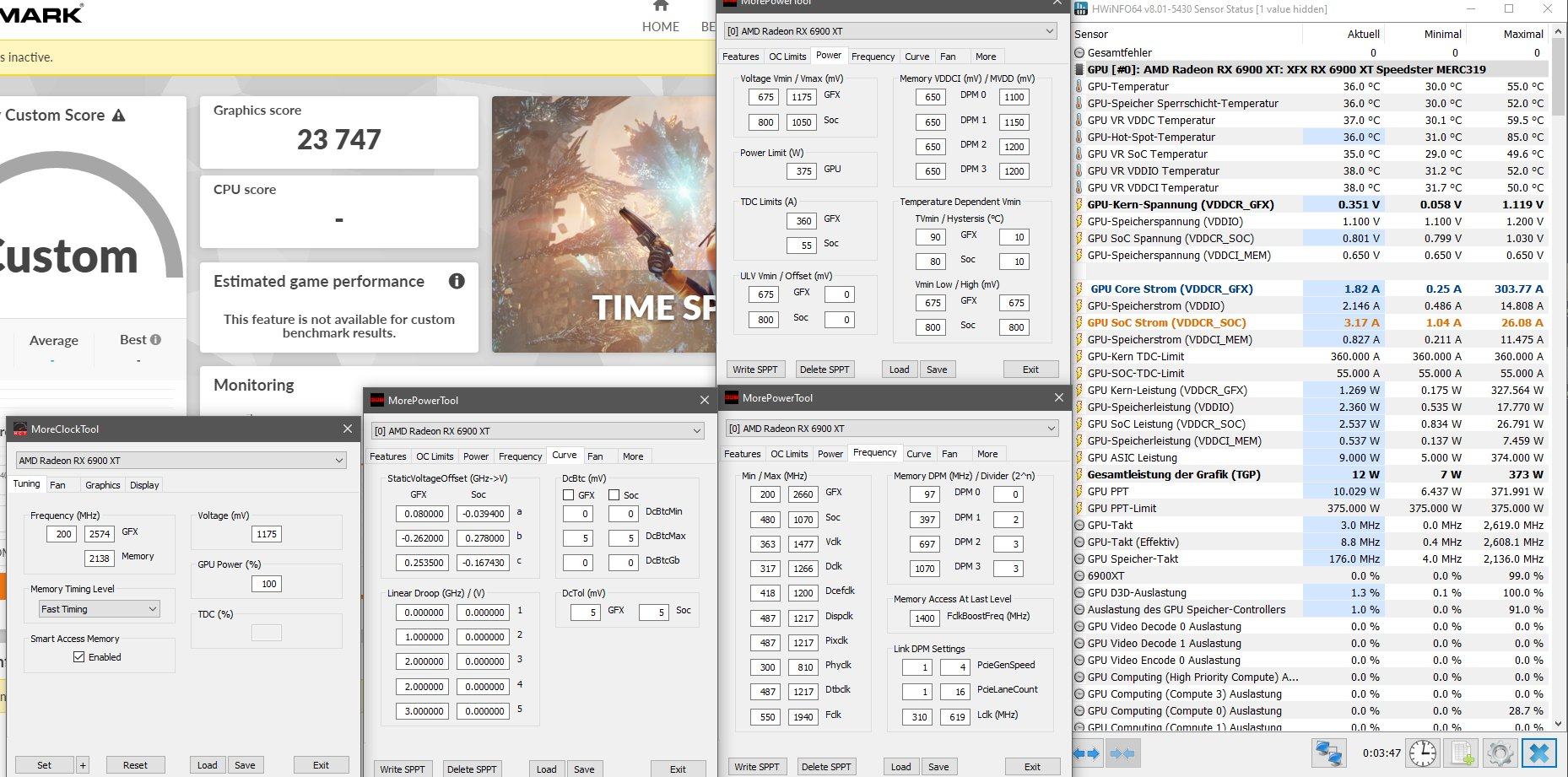1568x777 pixels.
Task: Open OC Limits tab in Power window
Action: click(787, 57)
